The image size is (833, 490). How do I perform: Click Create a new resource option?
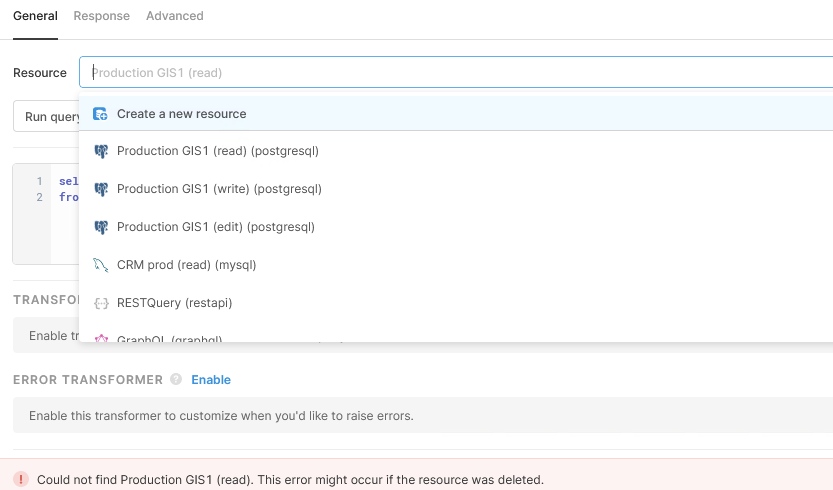[181, 114]
